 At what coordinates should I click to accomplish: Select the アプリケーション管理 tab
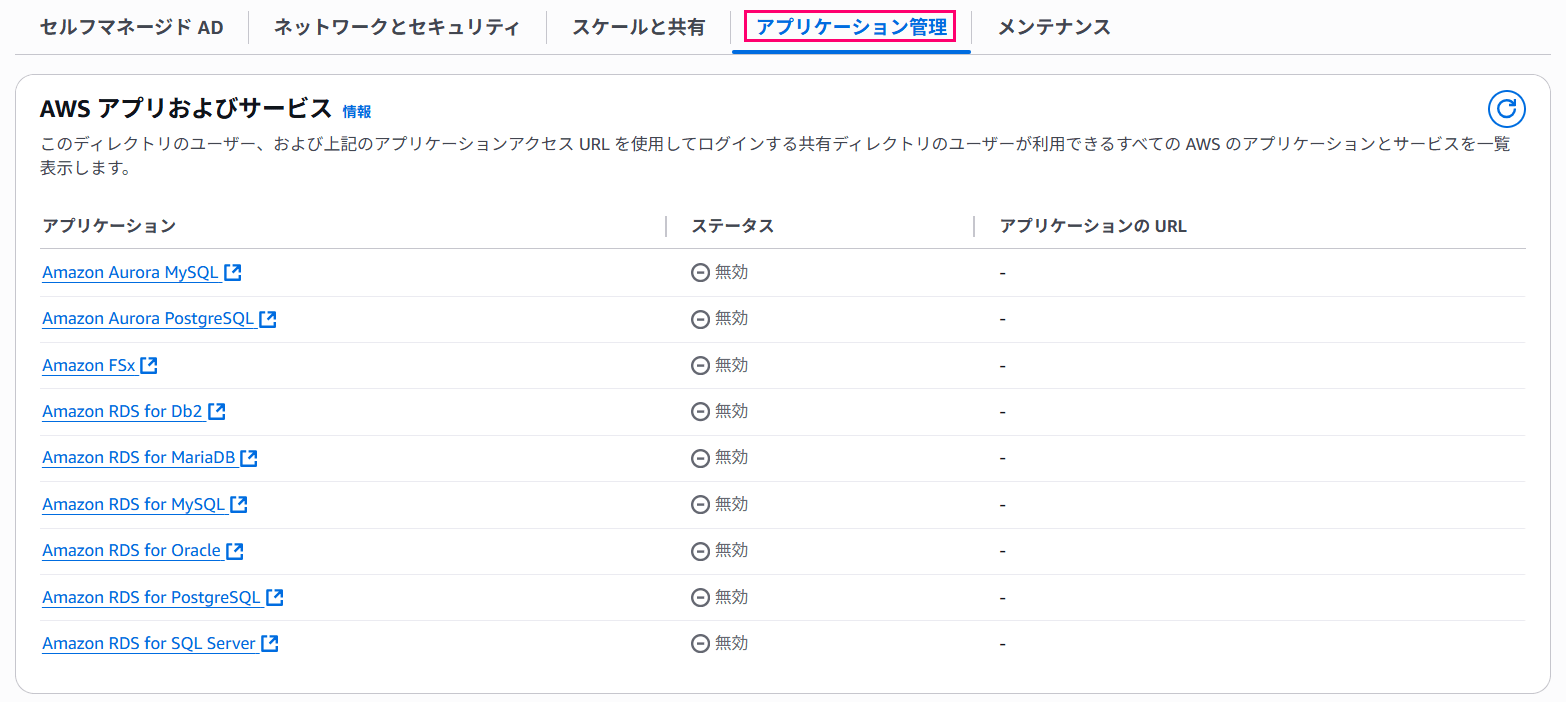tap(851, 27)
